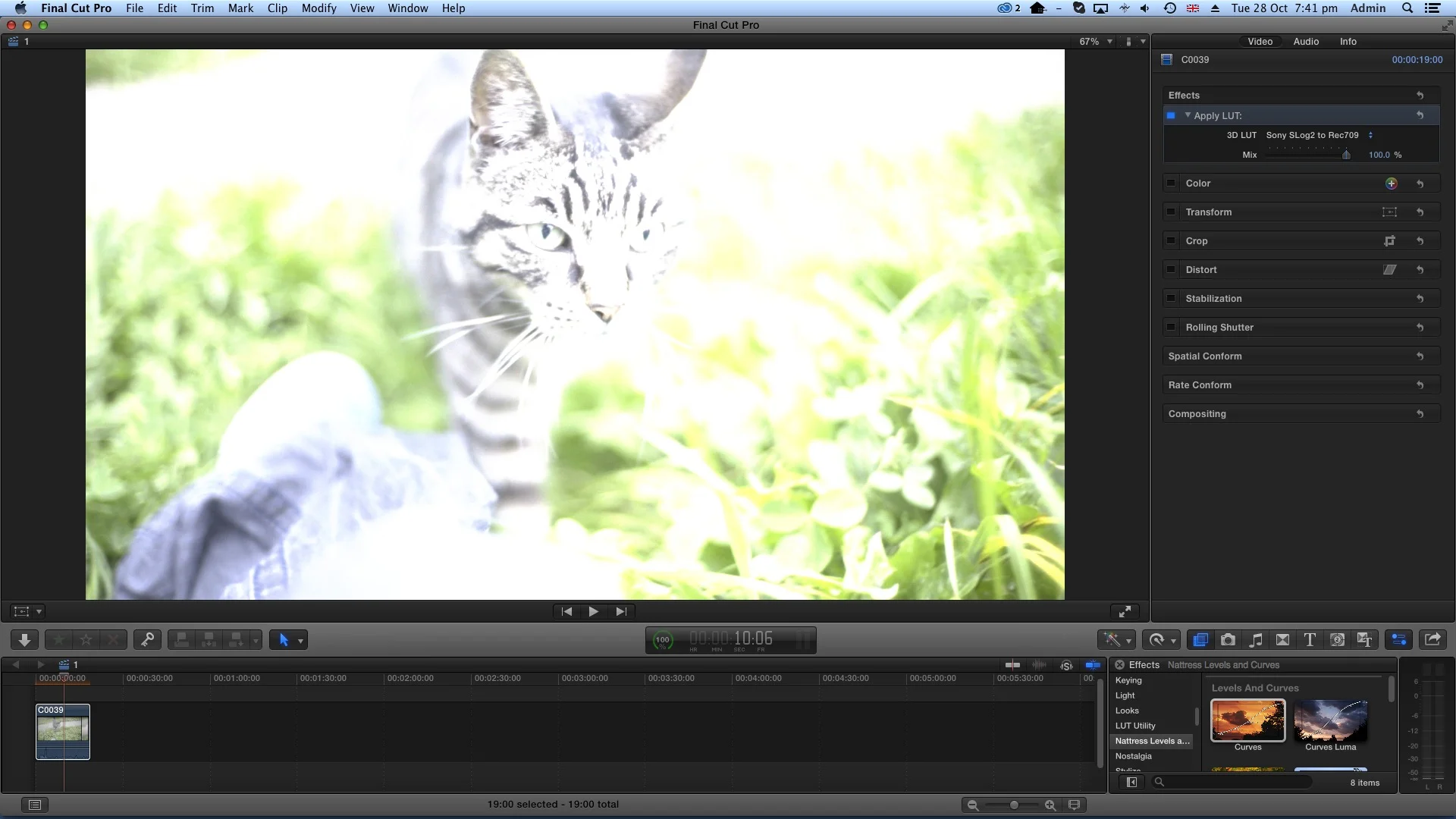Enable the Transform checkbox
The width and height of the screenshot is (1456, 819).
coord(1171,212)
